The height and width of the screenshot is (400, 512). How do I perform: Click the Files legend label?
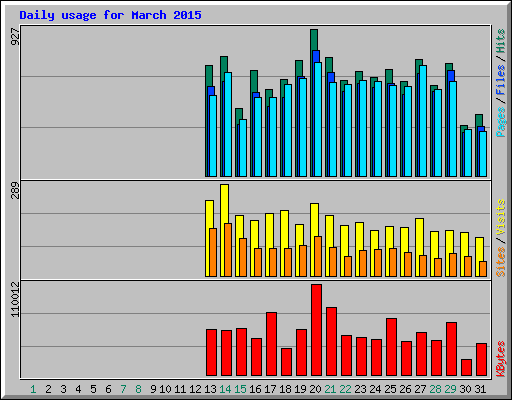500,80
